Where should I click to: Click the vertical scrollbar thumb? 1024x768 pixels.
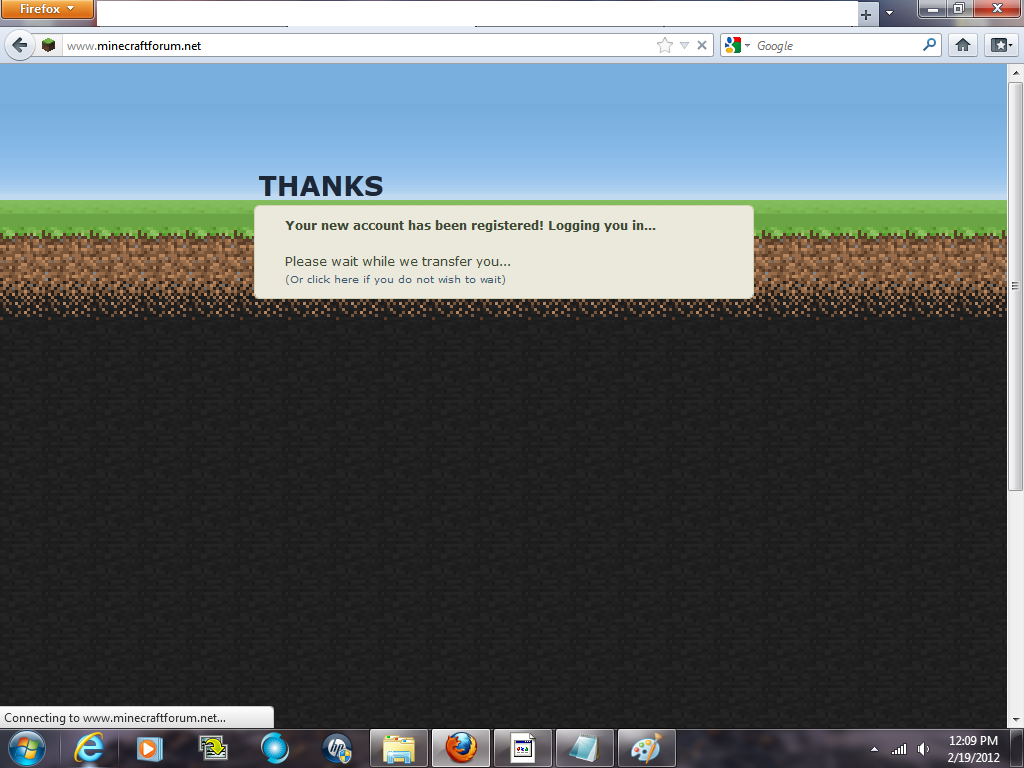[x=1016, y=285]
